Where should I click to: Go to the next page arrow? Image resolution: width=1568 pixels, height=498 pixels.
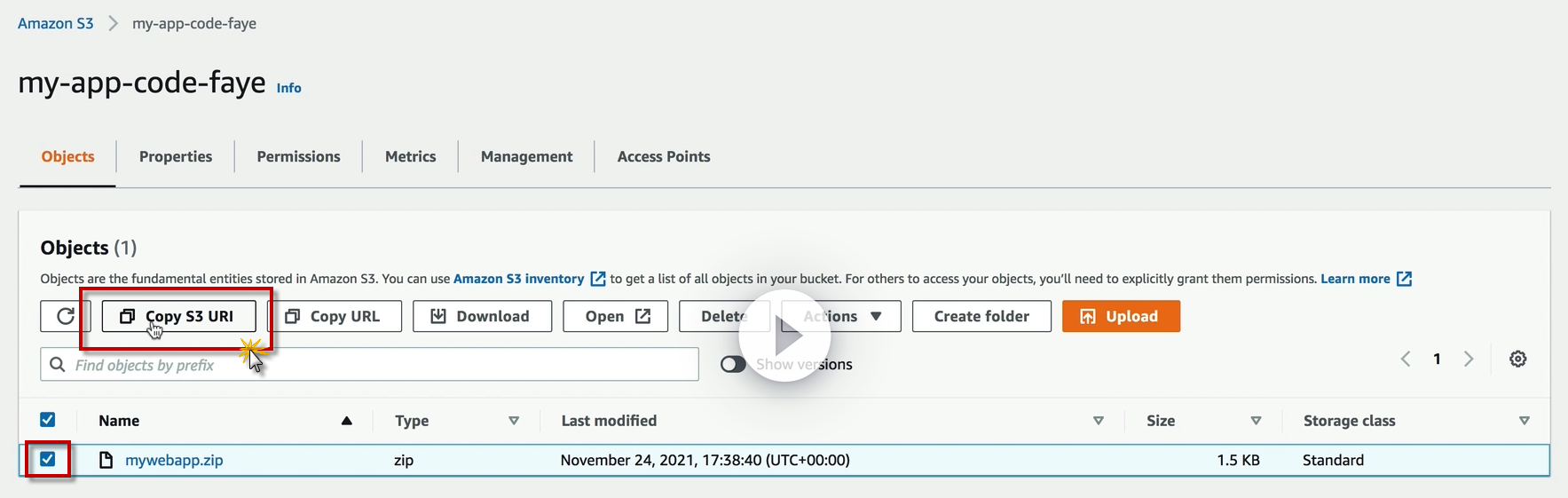coord(1469,360)
